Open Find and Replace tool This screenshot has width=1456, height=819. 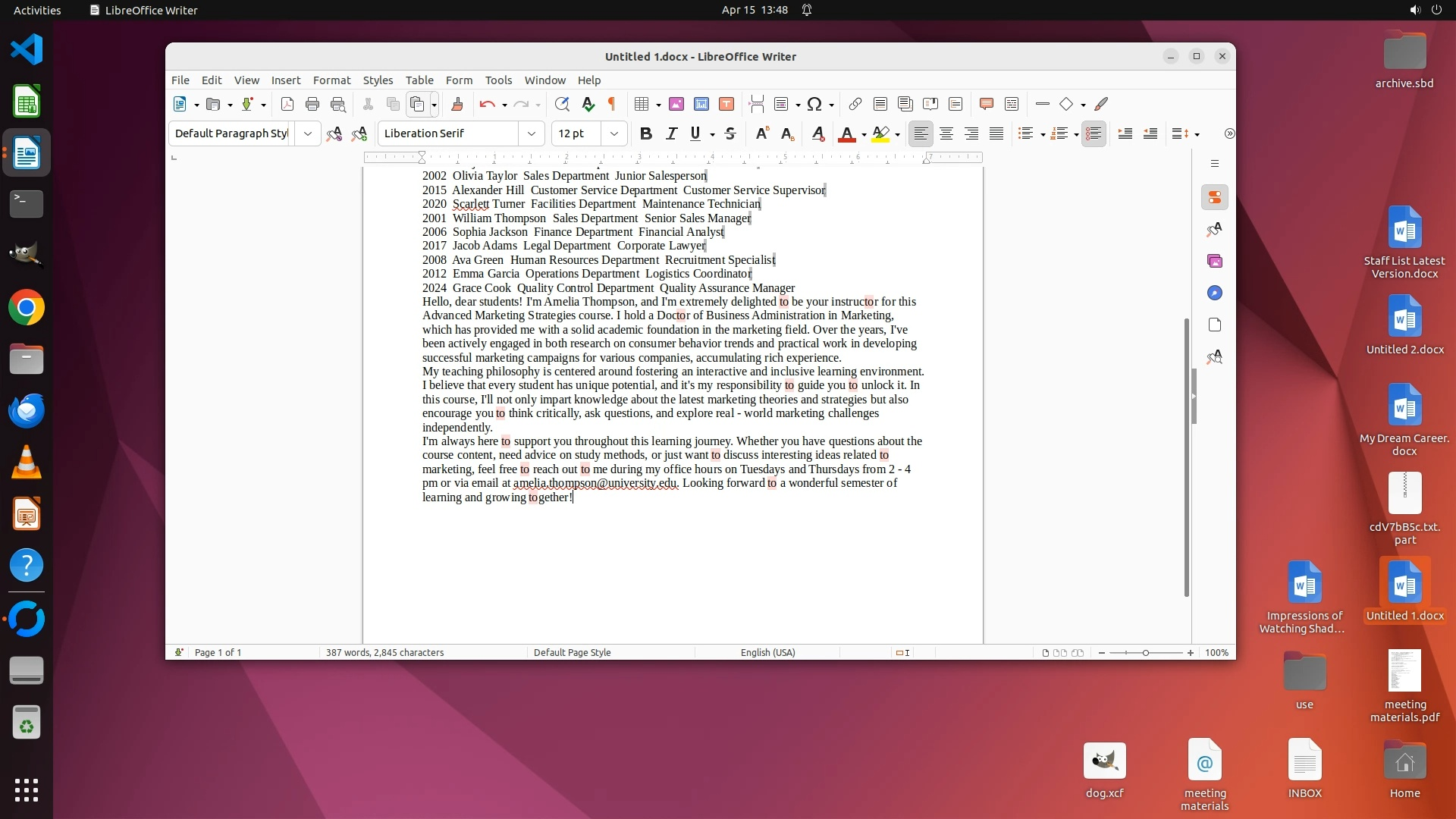[x=561, y=105]
